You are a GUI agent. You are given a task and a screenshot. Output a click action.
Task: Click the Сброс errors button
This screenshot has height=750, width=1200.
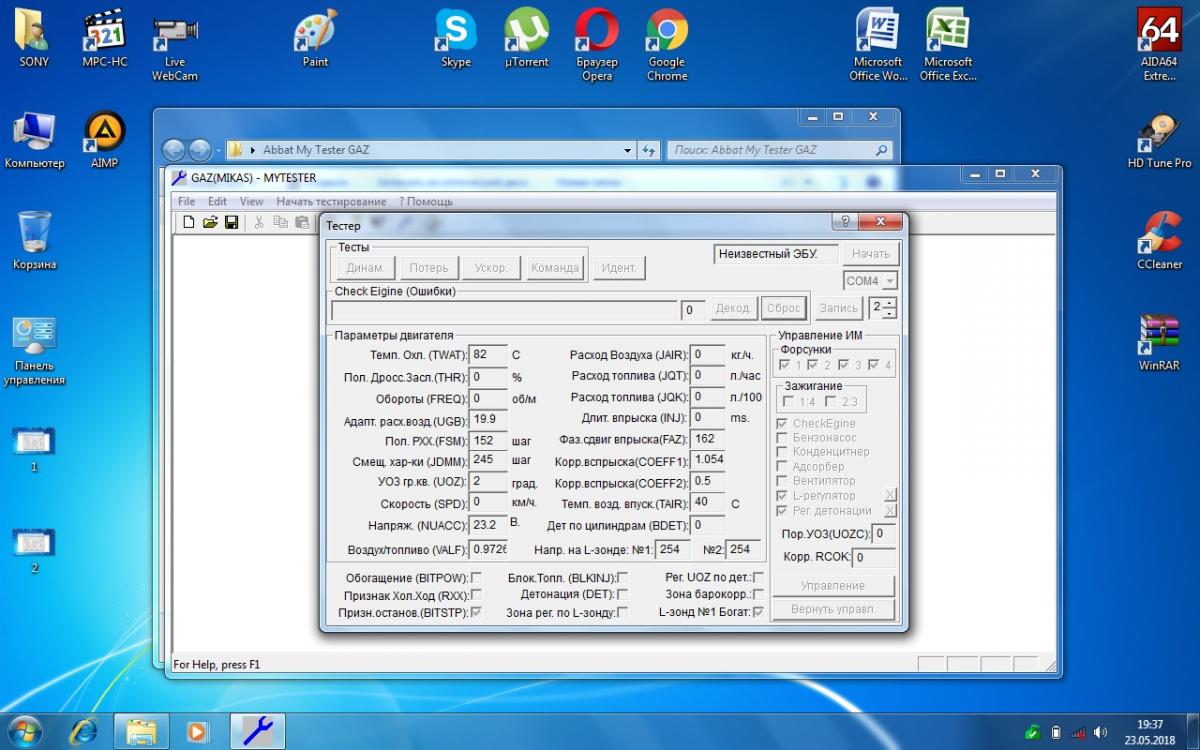(783, 309)
